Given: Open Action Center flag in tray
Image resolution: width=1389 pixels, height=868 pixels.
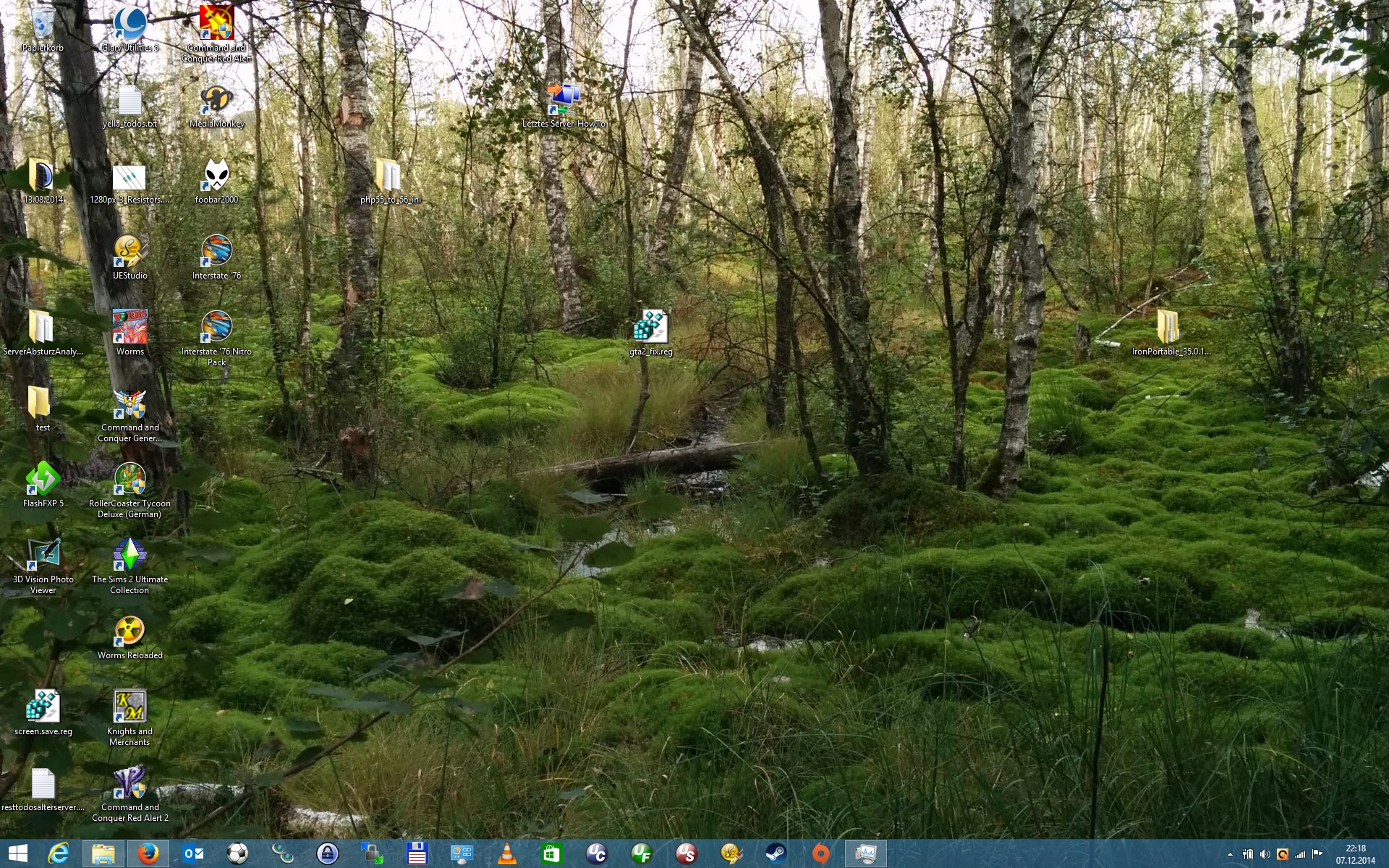Looking at the screenshot, I should [x=1317, y=854].
